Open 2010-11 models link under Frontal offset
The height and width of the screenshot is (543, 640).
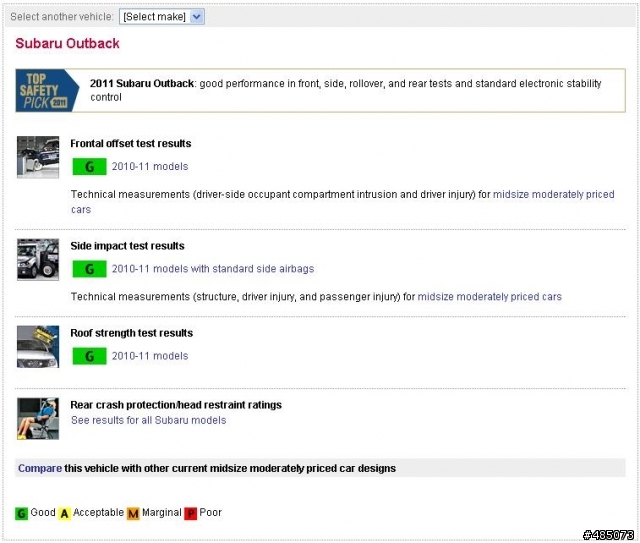(150, 167)
